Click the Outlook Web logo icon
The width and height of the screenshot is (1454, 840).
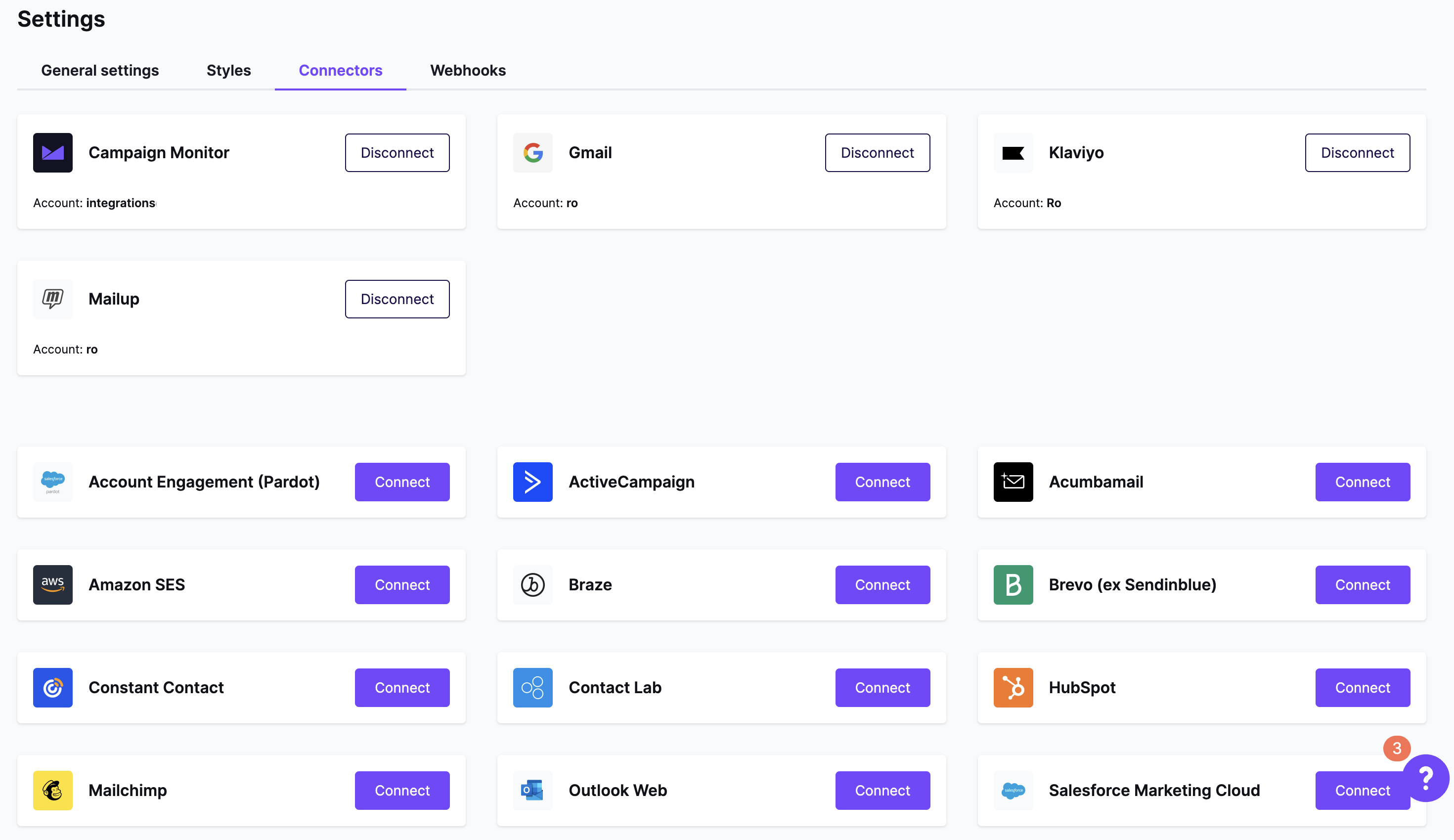pyautogui.click(x=532, y=791)
